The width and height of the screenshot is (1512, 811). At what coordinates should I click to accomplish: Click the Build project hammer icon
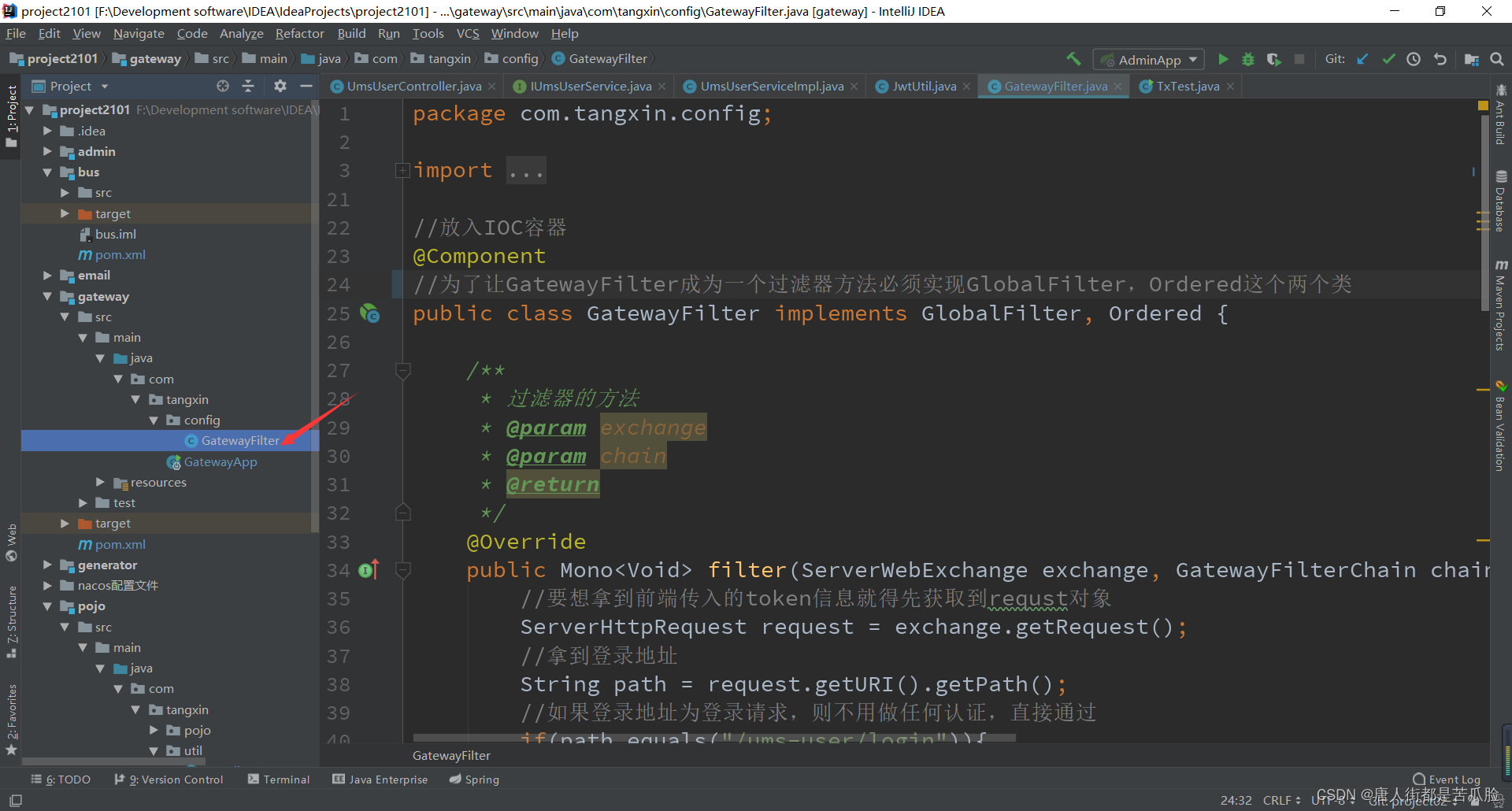tap(1073, 59)
